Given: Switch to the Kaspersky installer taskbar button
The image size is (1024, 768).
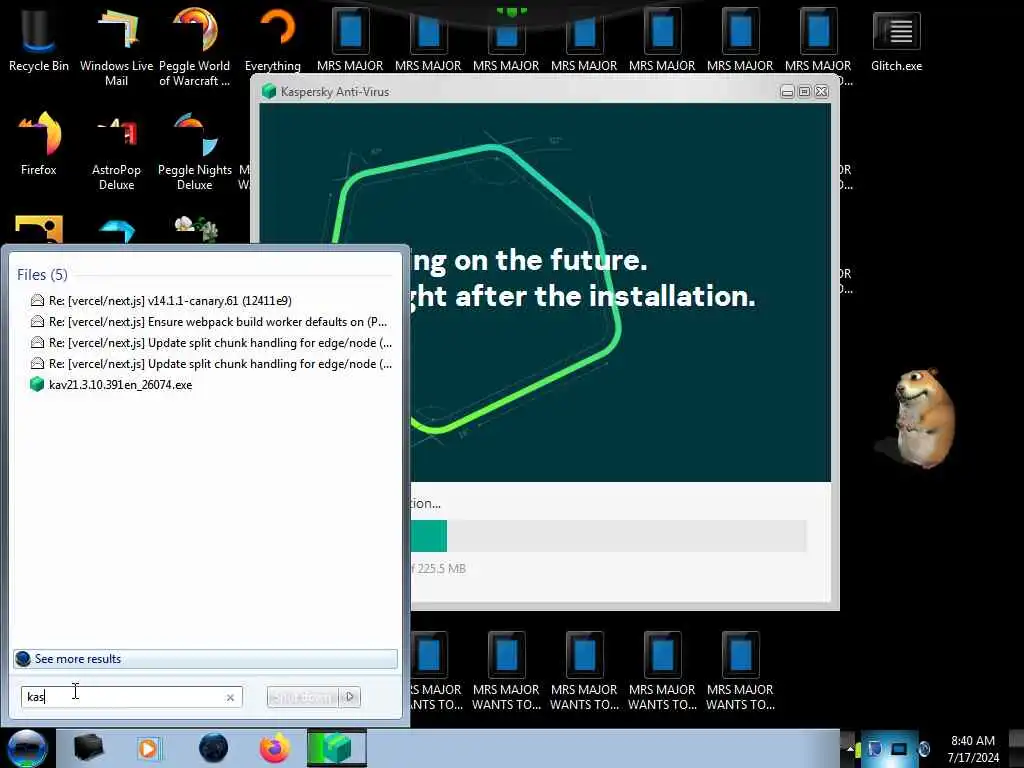Looking at the screenshot, I should (337, 748).
